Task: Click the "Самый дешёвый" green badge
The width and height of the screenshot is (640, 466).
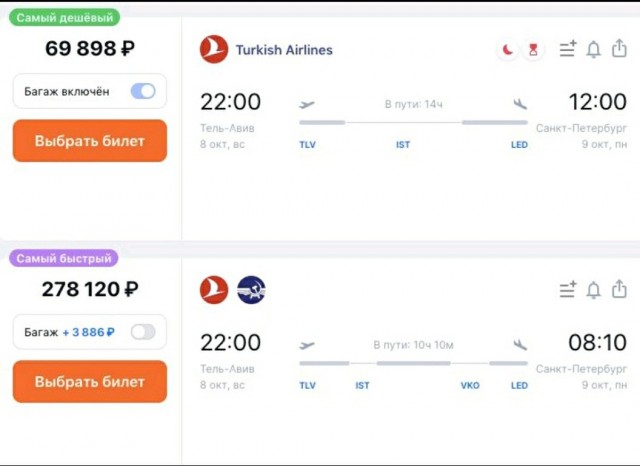Action: pos(67,17)
